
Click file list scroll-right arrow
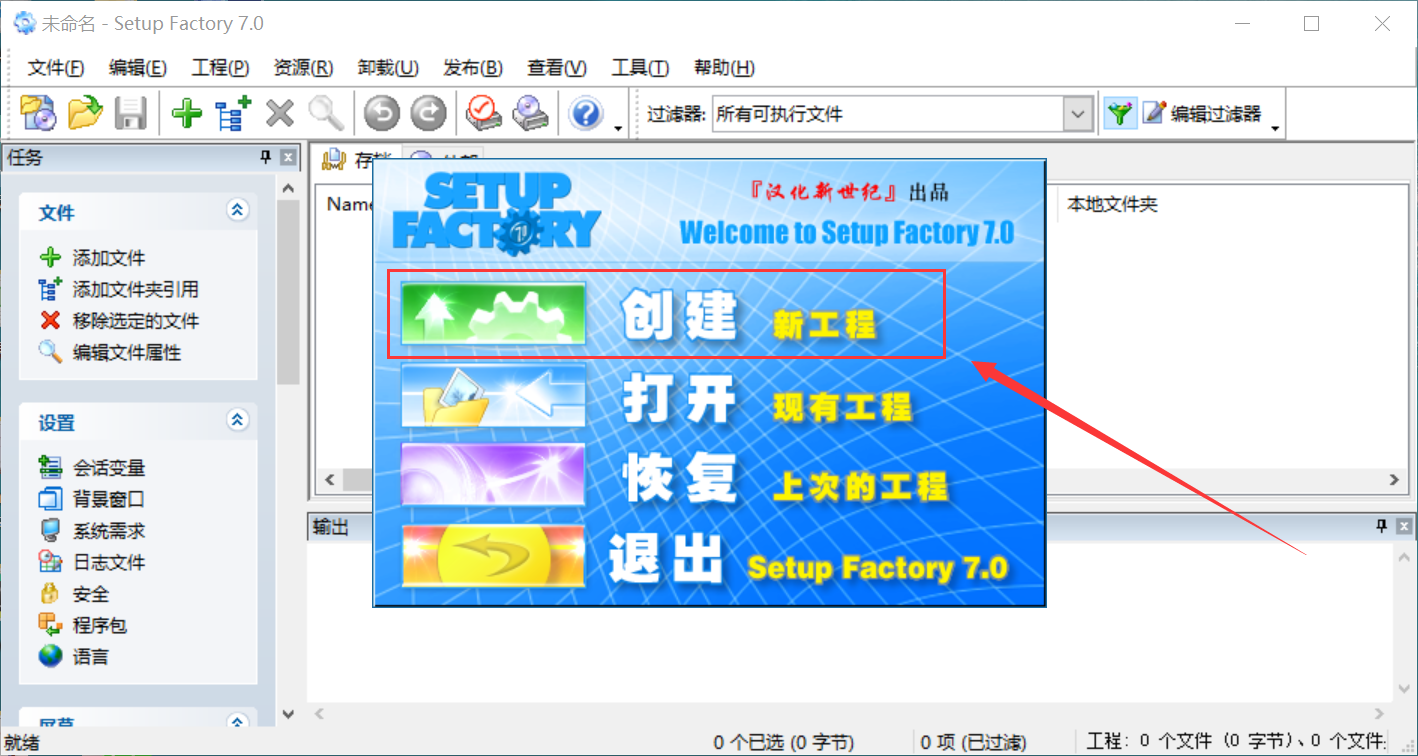(1395, 481)
